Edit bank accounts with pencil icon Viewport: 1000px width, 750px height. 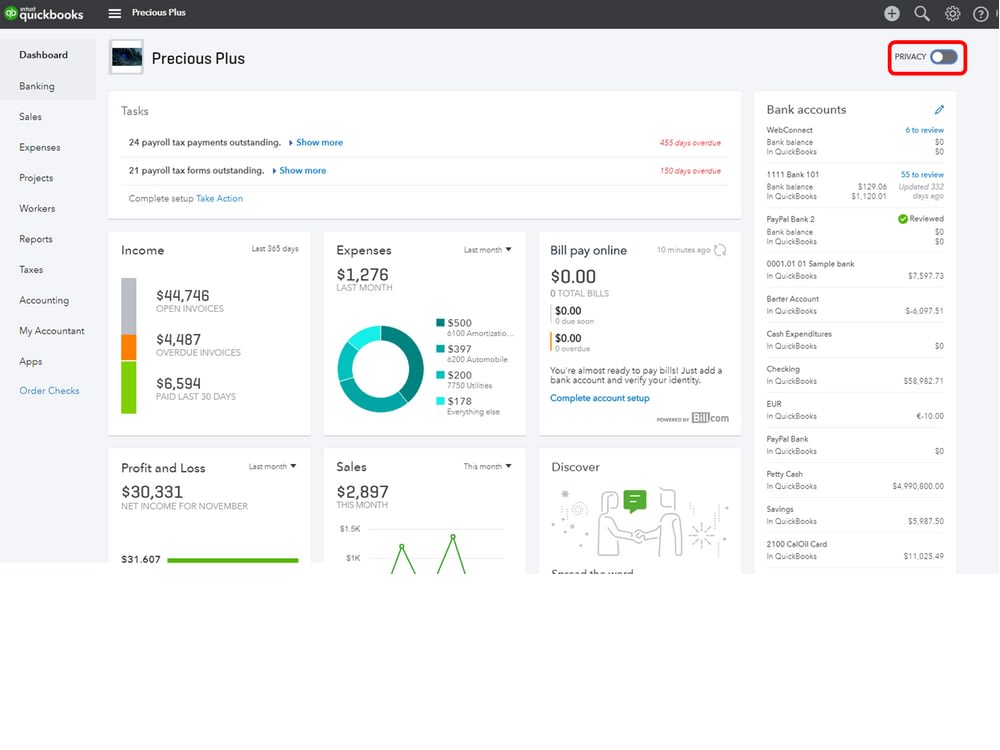[939, 110]
